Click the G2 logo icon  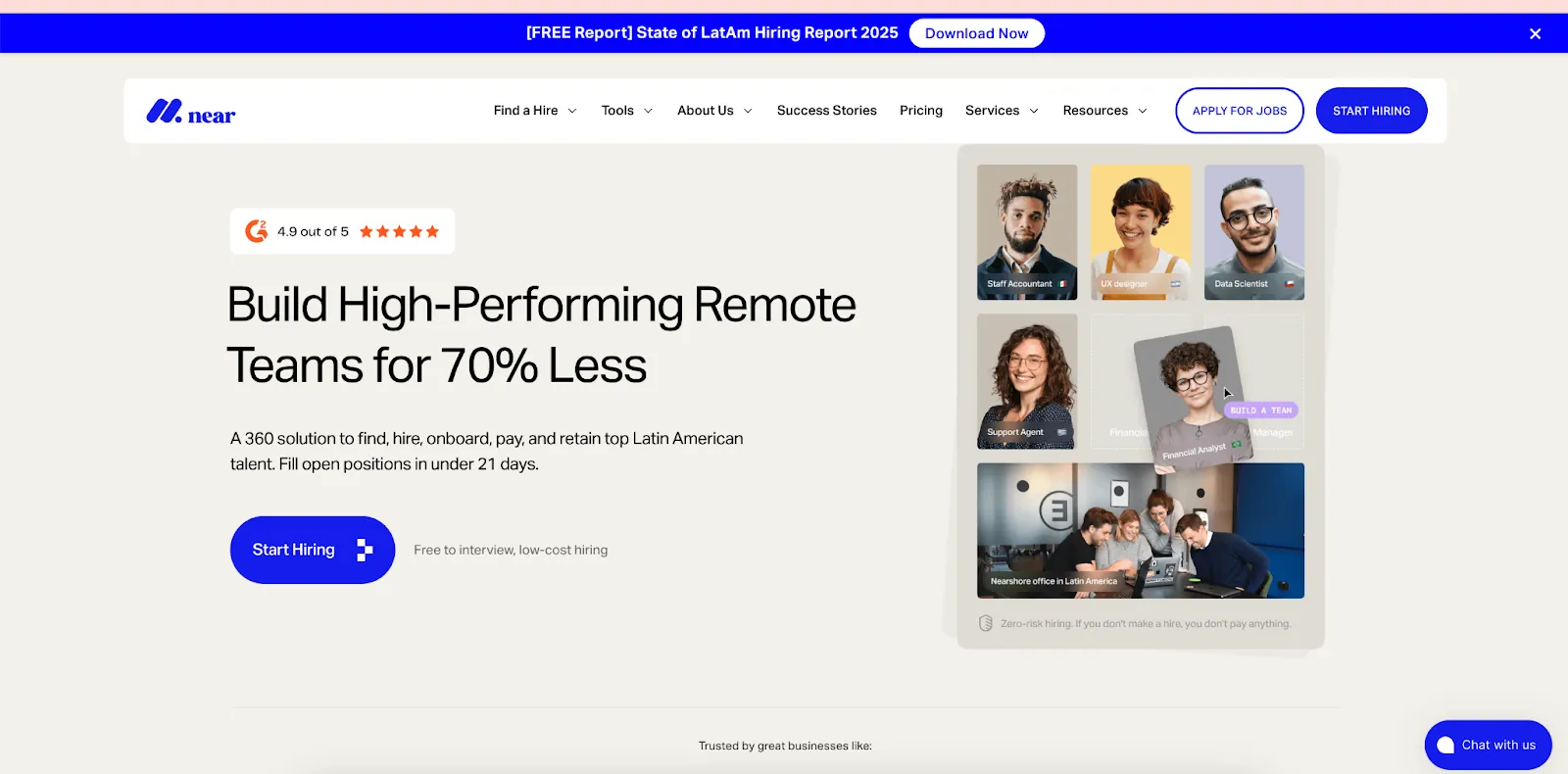tap(256, 231)
